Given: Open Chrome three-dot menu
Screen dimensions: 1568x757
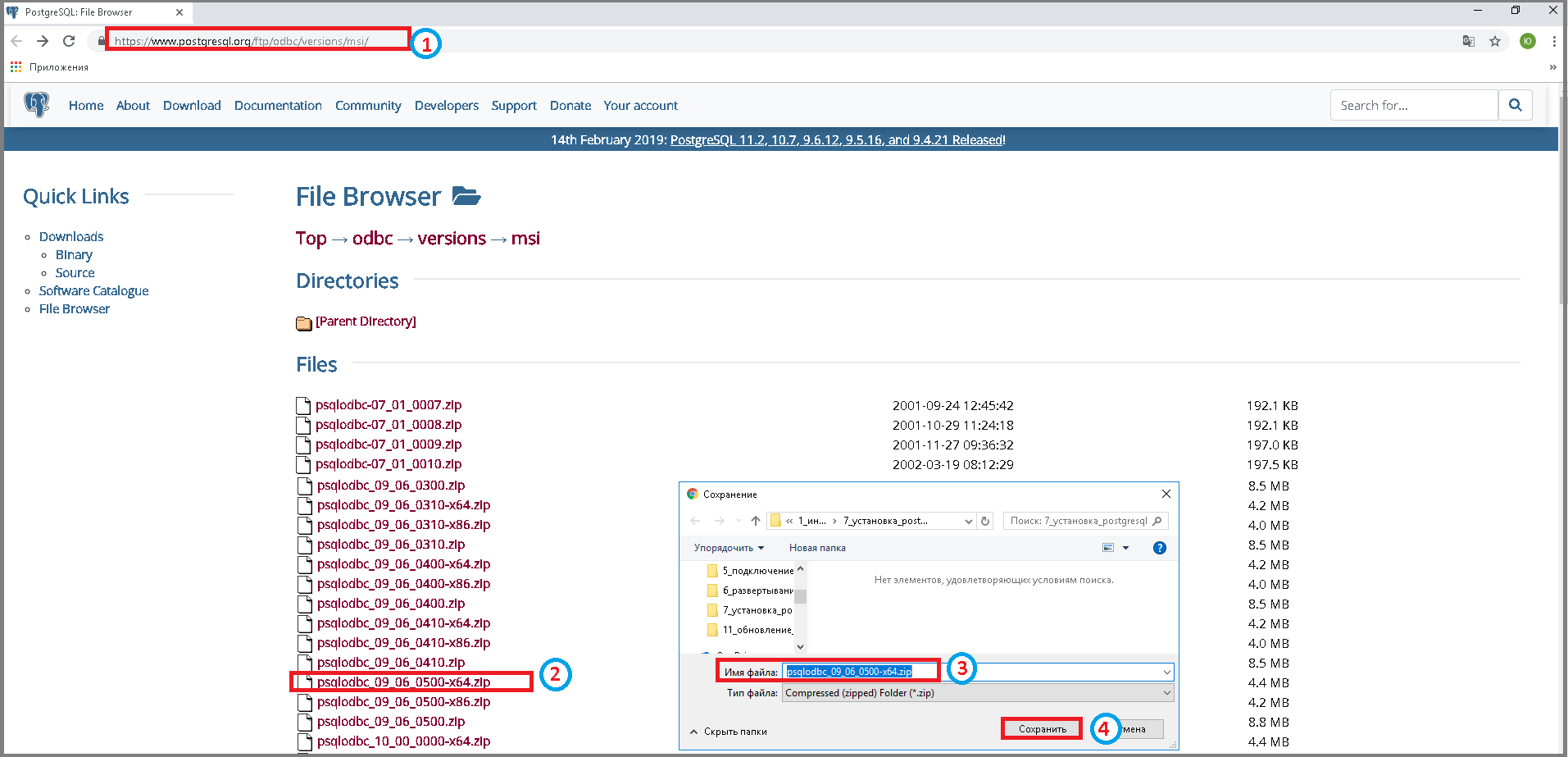Looking at the screenshot, I should tap(1554, 41).
